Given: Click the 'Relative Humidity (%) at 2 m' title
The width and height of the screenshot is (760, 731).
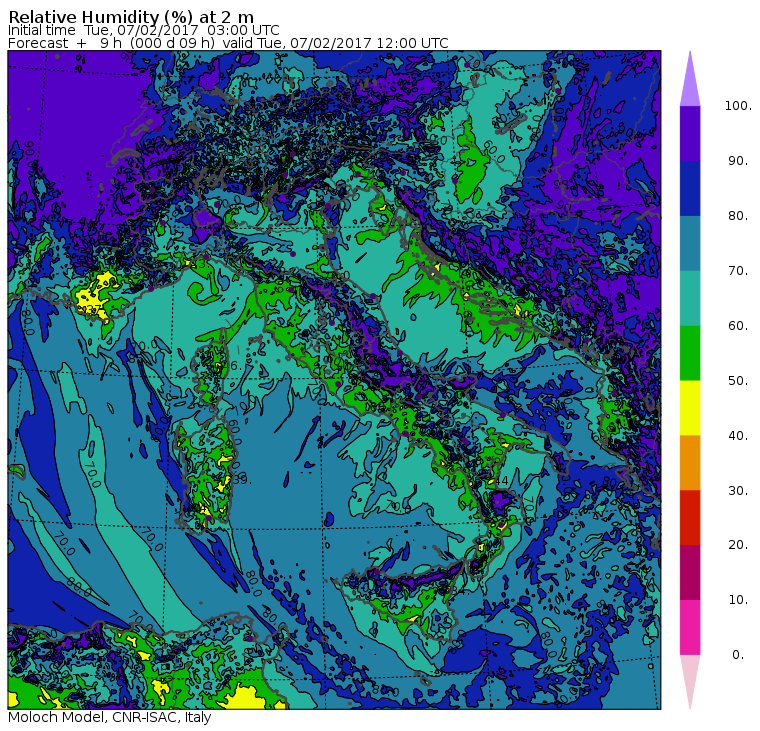Looking at the screenshot, I should point(131,17).
